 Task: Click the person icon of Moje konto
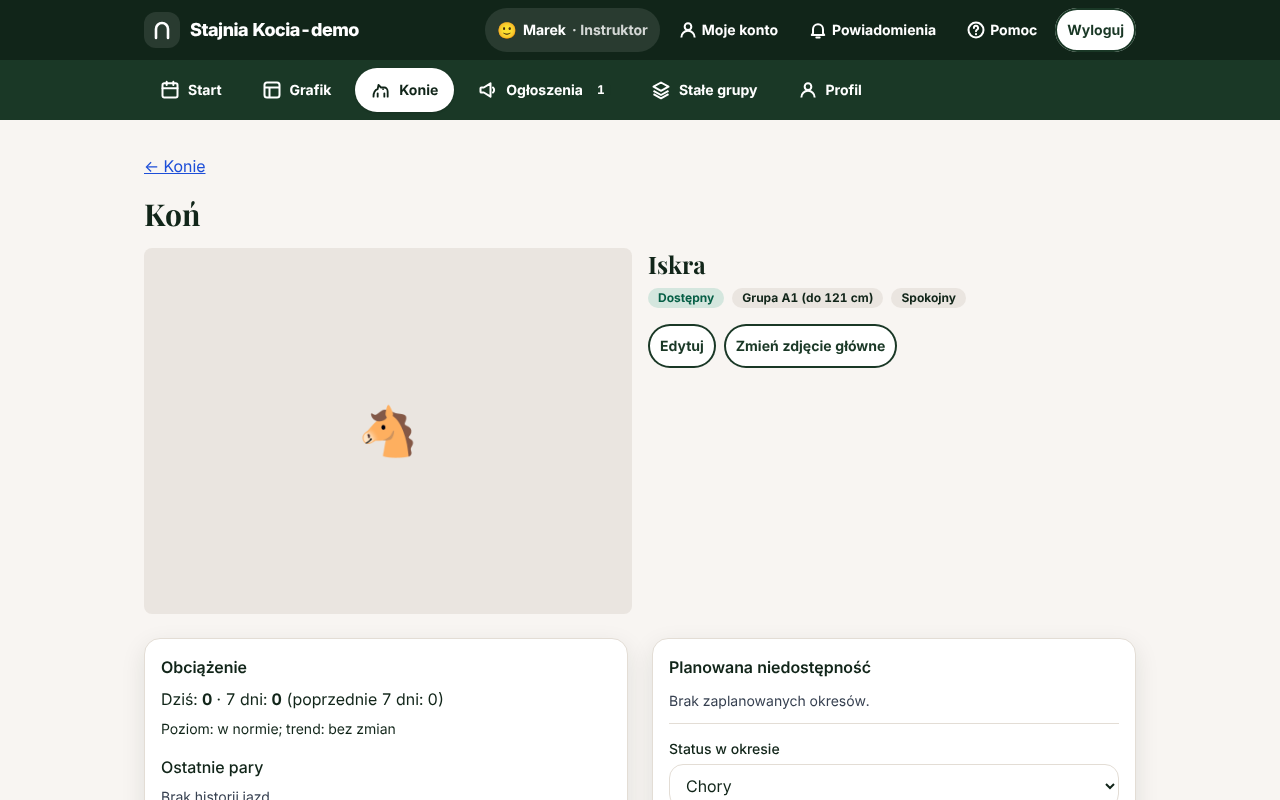click(x=687, y=30)
